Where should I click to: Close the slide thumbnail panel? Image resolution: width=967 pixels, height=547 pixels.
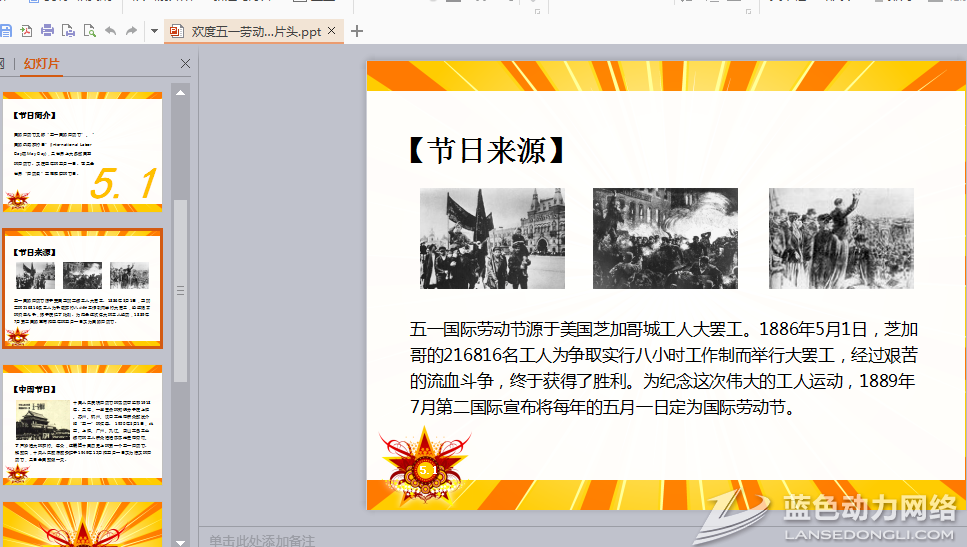(x=185, y=64)
